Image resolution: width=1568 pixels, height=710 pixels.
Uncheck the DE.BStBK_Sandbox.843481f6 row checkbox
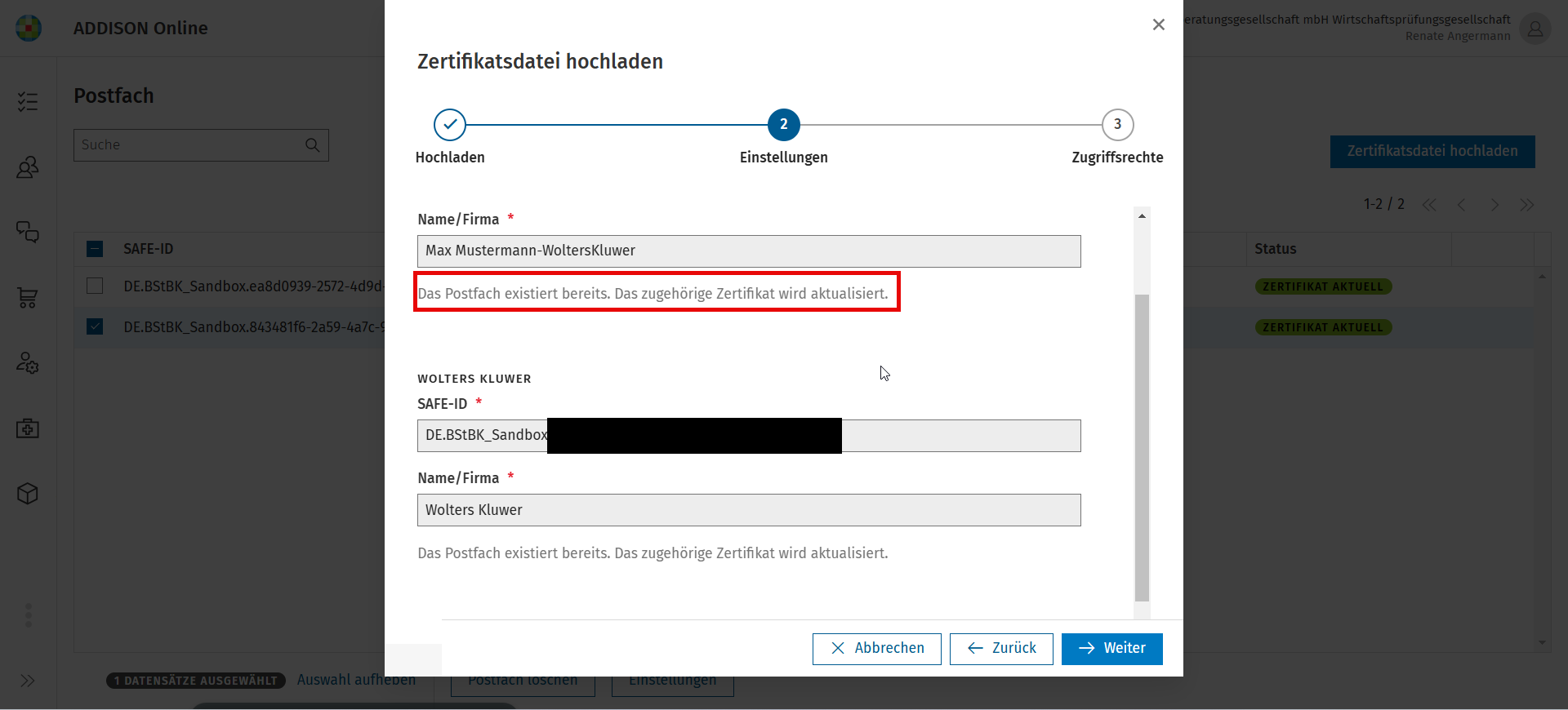point(95,326)
